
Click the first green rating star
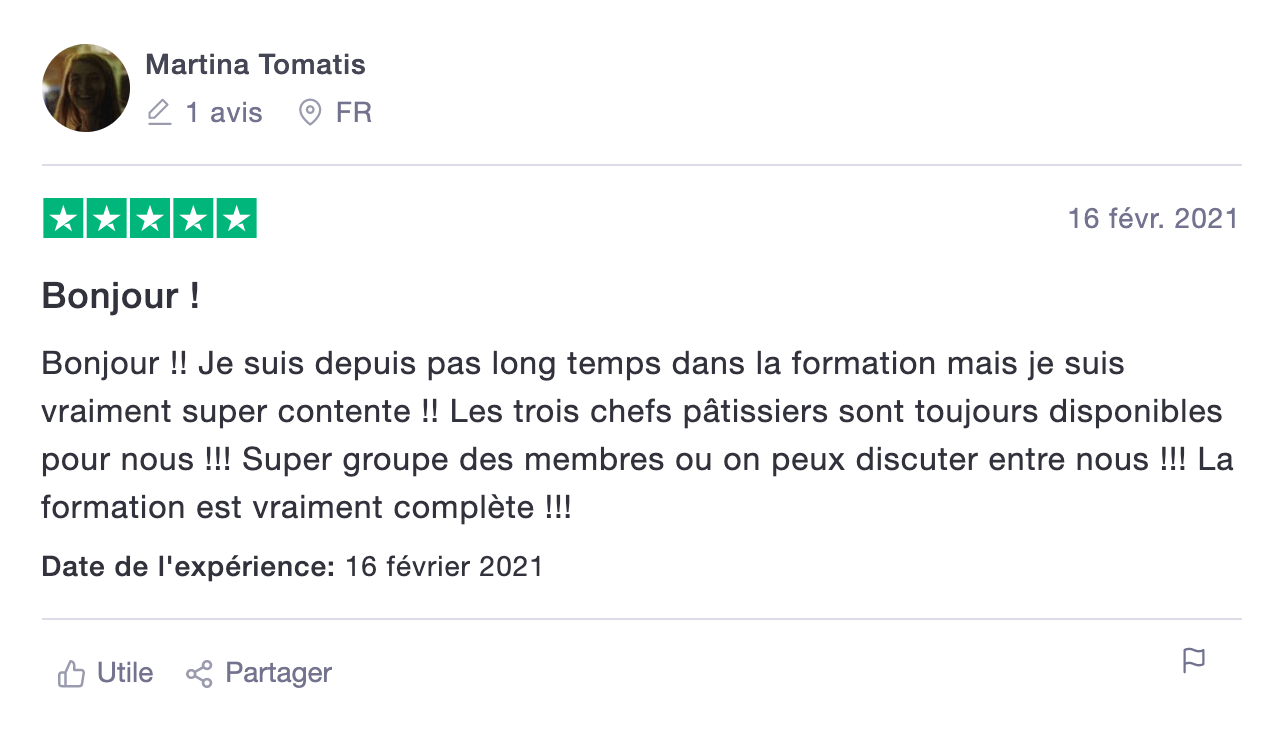(x=63, y=218)
